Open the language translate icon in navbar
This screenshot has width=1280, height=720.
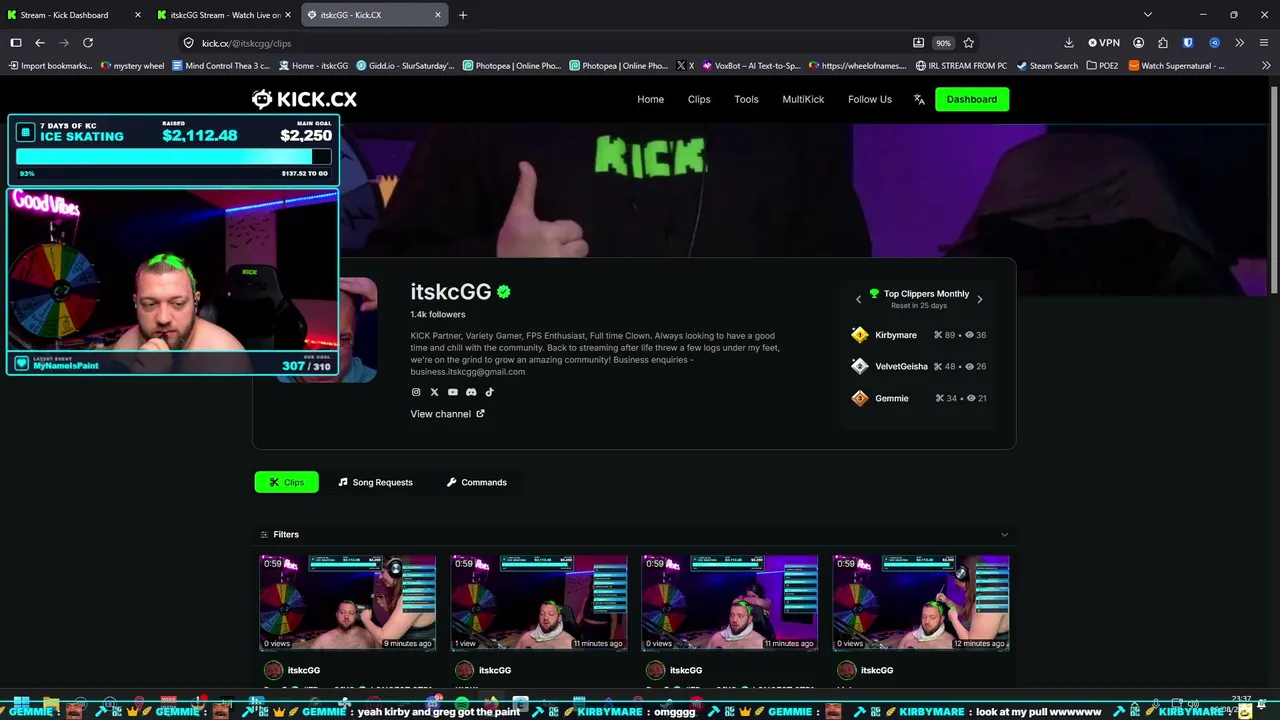pyautogui.click(x=919, y=99)
